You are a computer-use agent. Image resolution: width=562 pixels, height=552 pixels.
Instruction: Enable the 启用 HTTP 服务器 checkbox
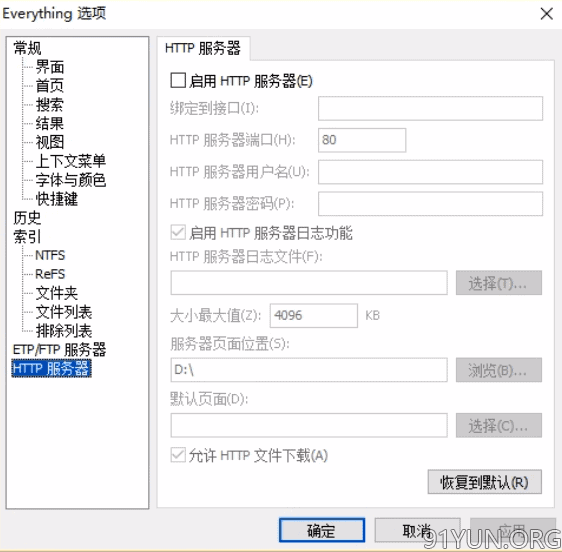click(x=178, y=81)
